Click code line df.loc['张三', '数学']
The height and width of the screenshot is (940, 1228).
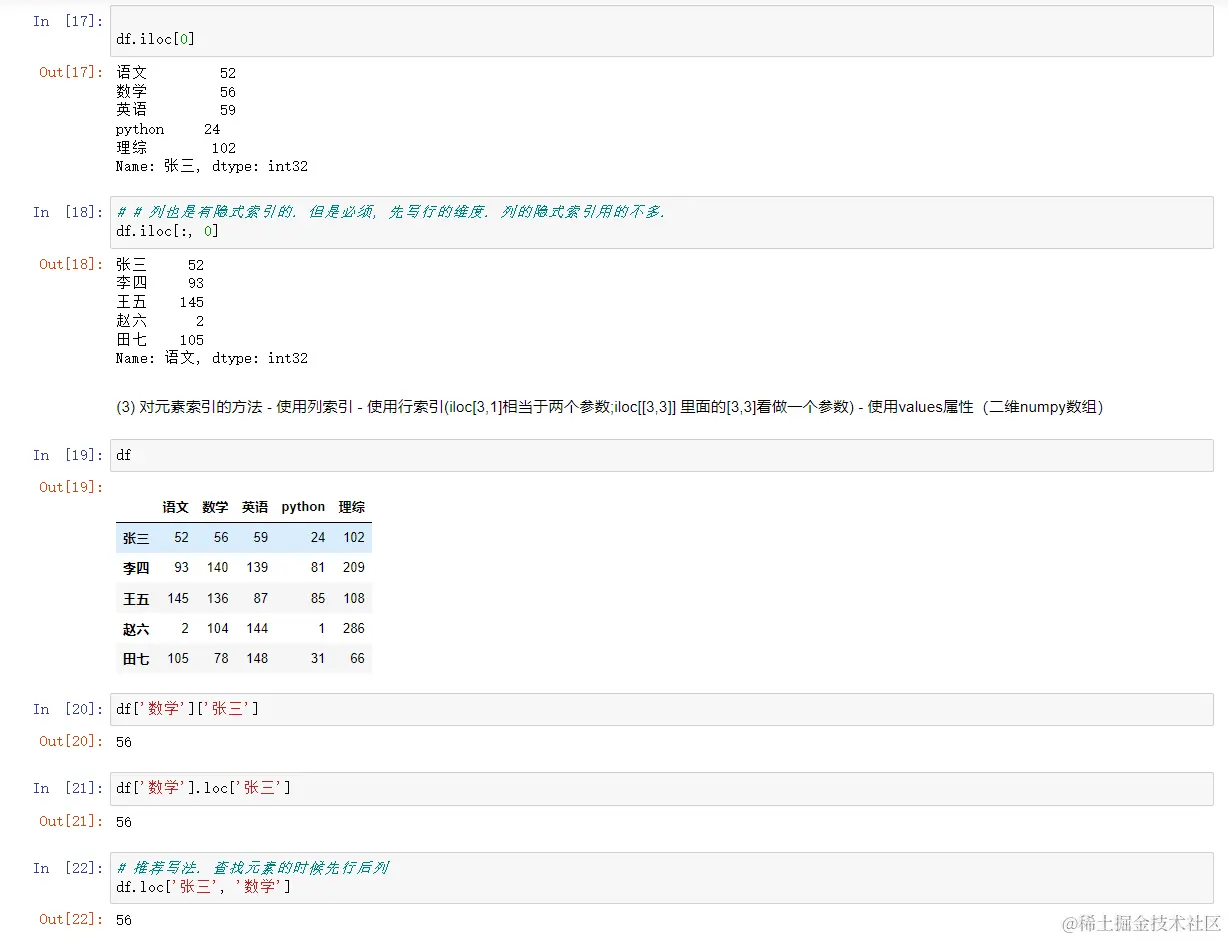pyautogui.click(x=203, y=887)
